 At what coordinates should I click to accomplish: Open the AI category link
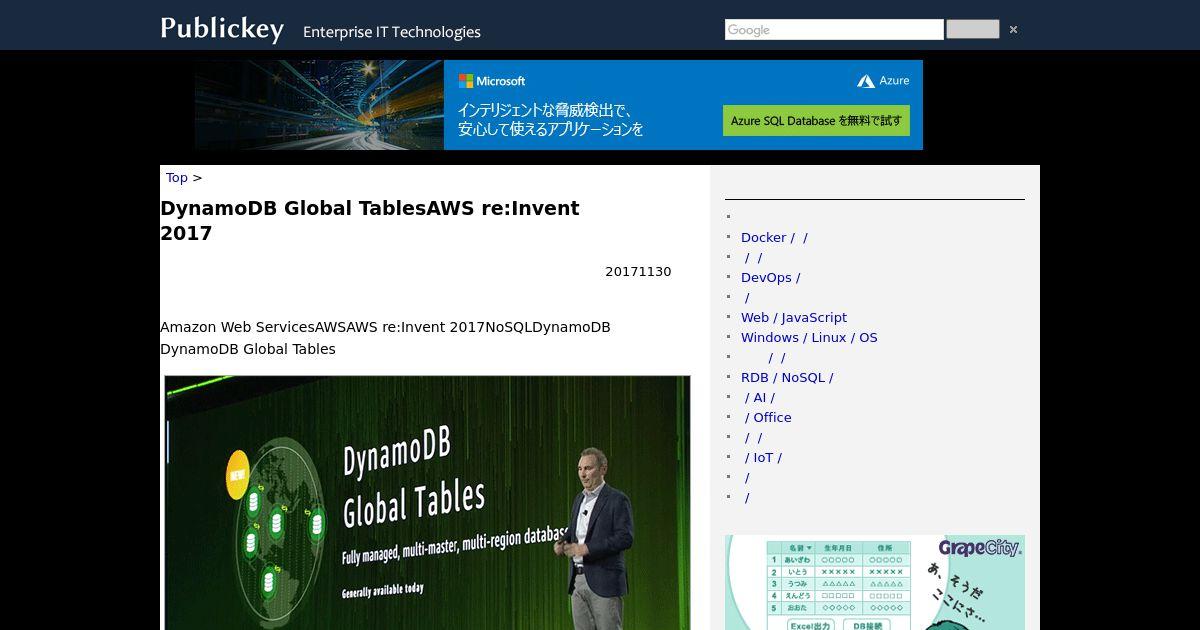[758, 397]
